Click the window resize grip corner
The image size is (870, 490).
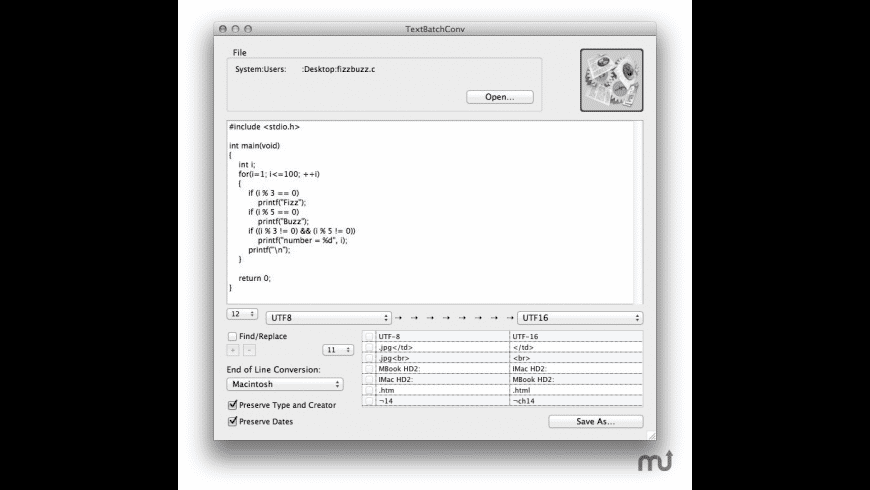tap(651, 436)
